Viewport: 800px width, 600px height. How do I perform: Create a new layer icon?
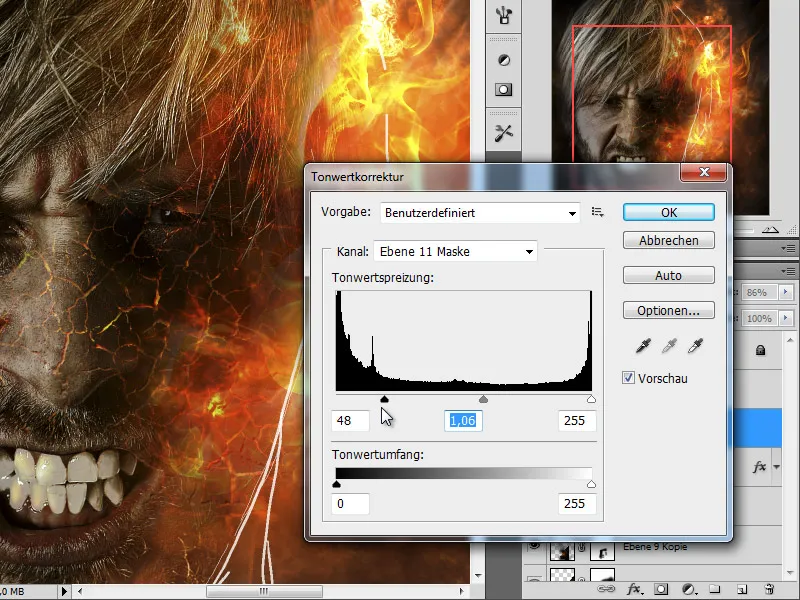742,589
